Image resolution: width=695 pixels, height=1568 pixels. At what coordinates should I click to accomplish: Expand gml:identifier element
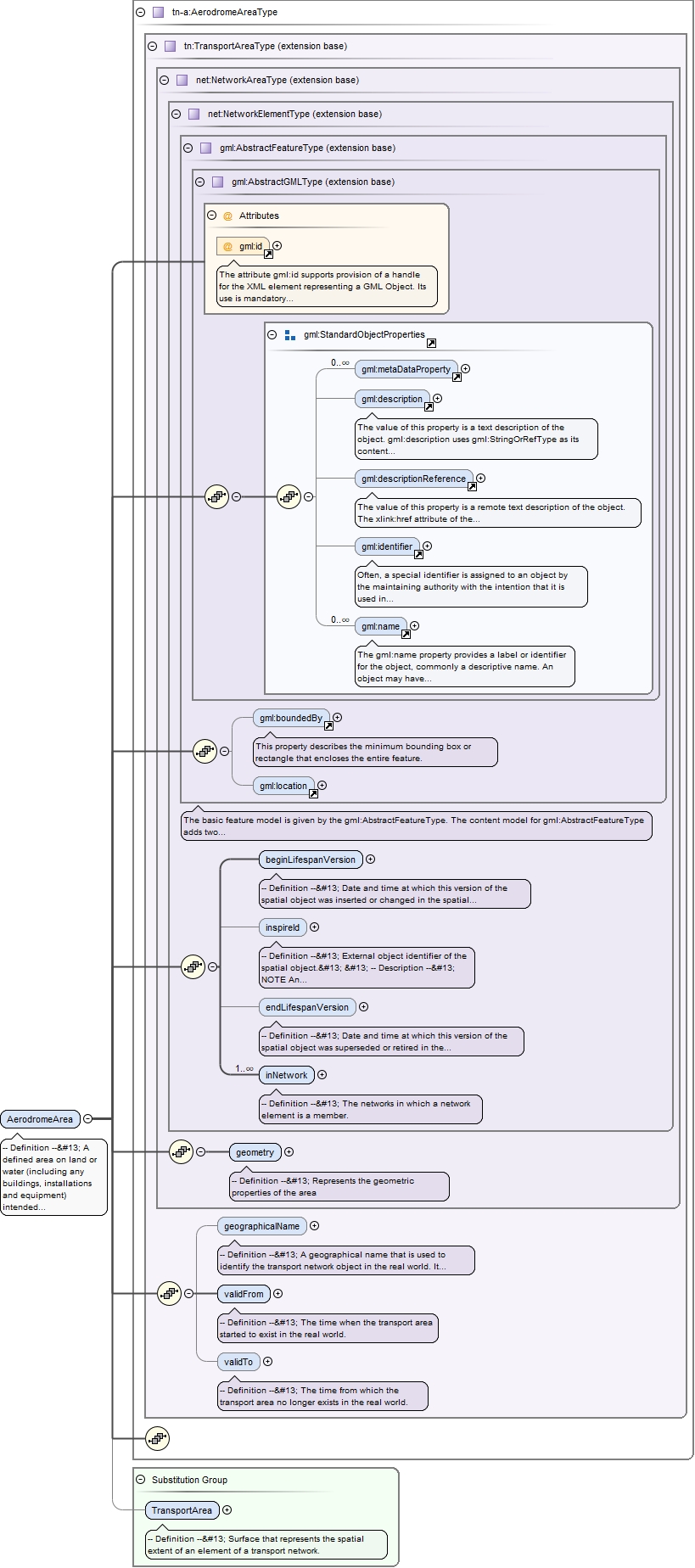click(x=427, y=546)
